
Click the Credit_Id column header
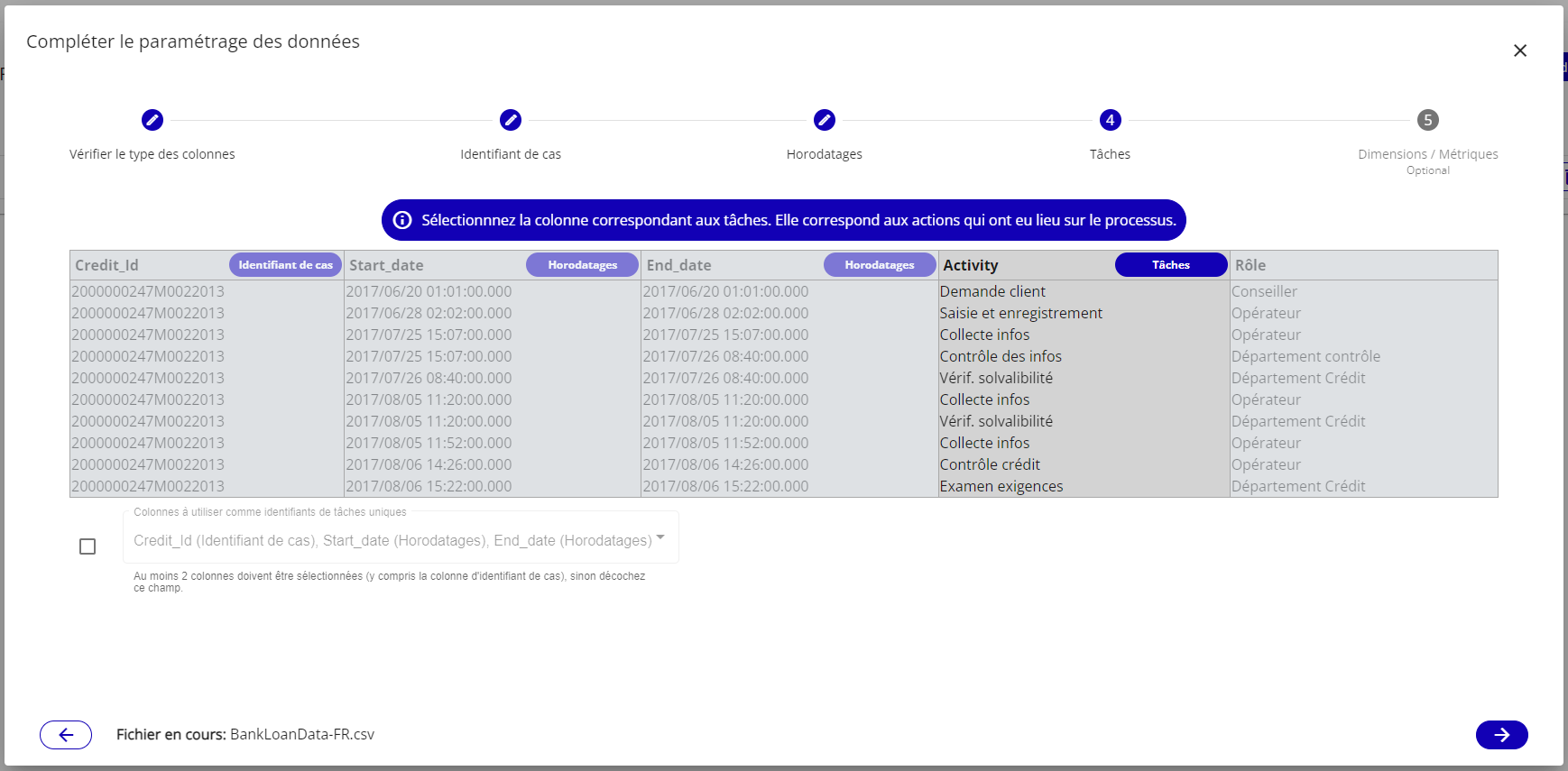(106, 265)
